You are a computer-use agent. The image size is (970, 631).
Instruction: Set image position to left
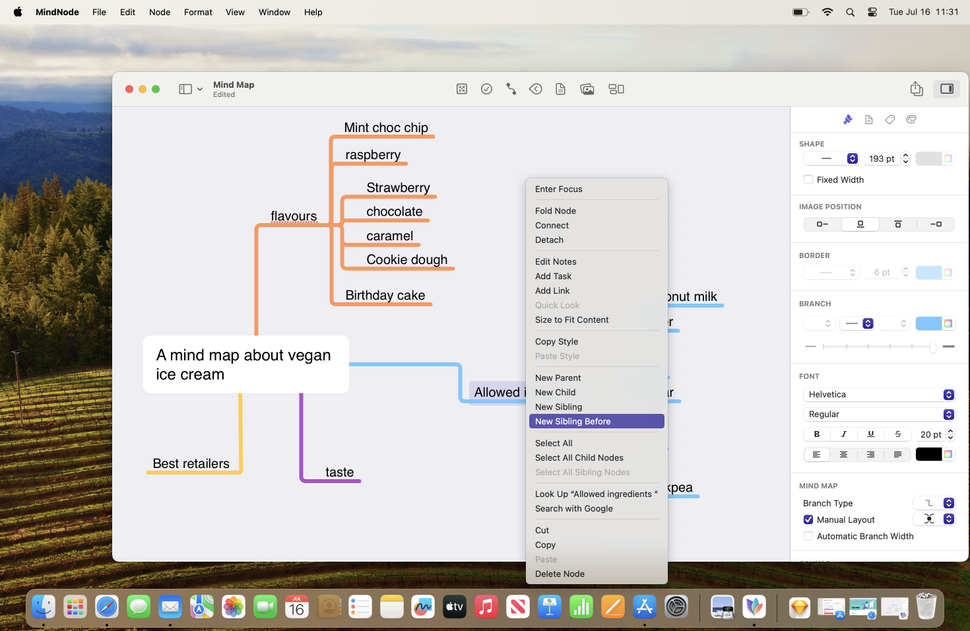tap(822, 224)
